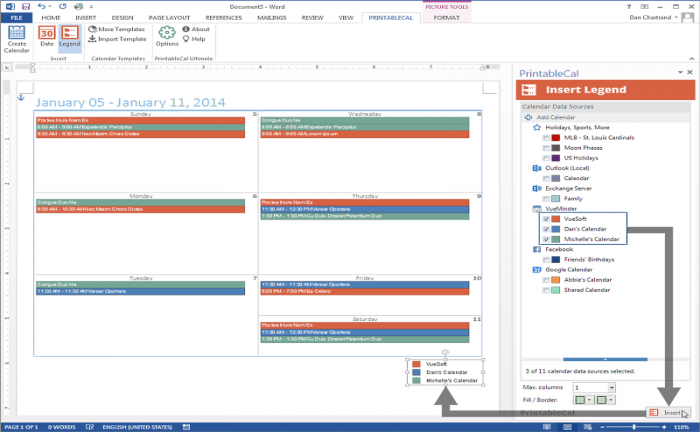
Task: Open Customize Quick Access Toolbar dropdown
Action: (91, 6)
